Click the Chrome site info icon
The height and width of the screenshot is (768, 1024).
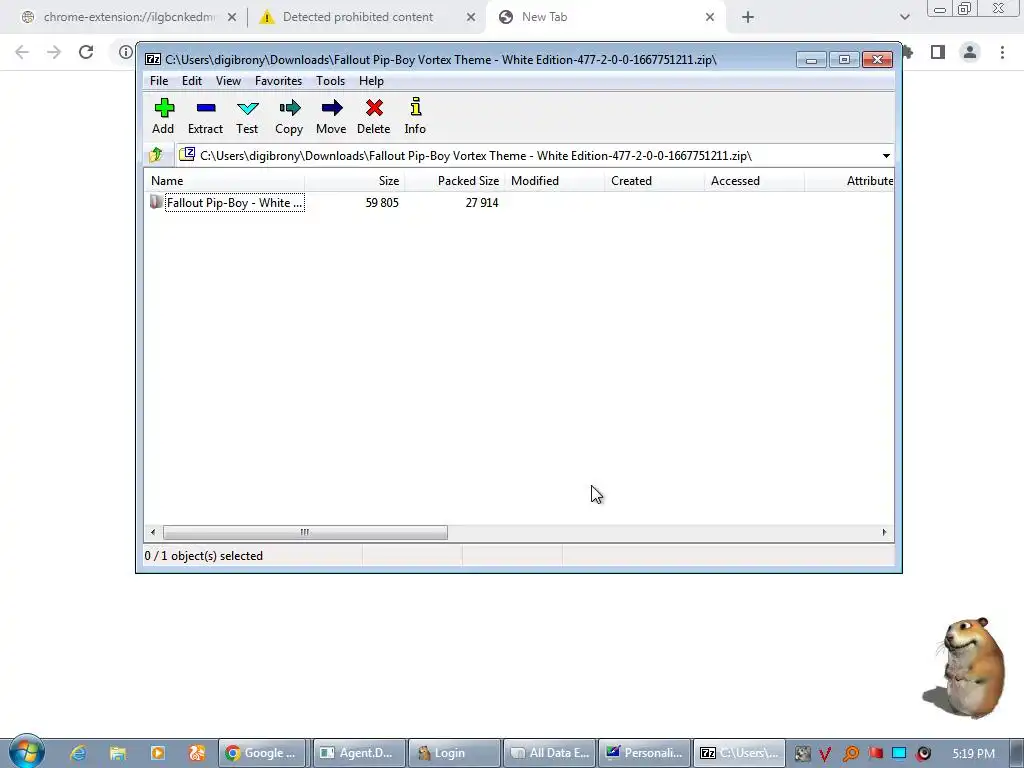coord(125,52)
